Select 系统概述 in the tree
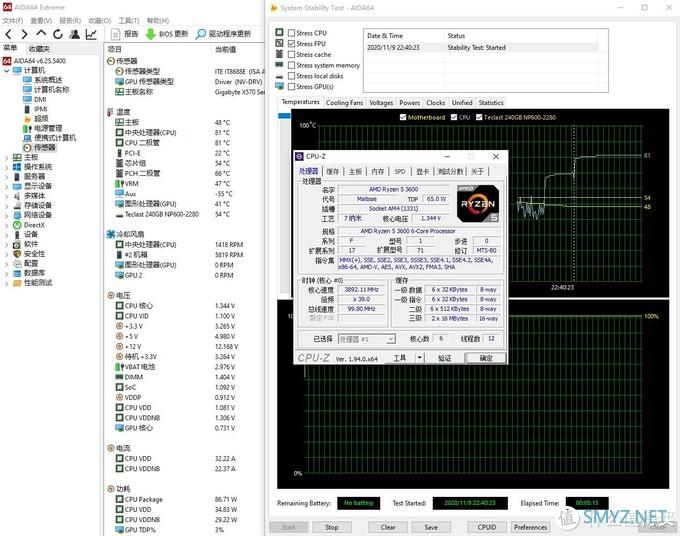 tap(42, 80)
